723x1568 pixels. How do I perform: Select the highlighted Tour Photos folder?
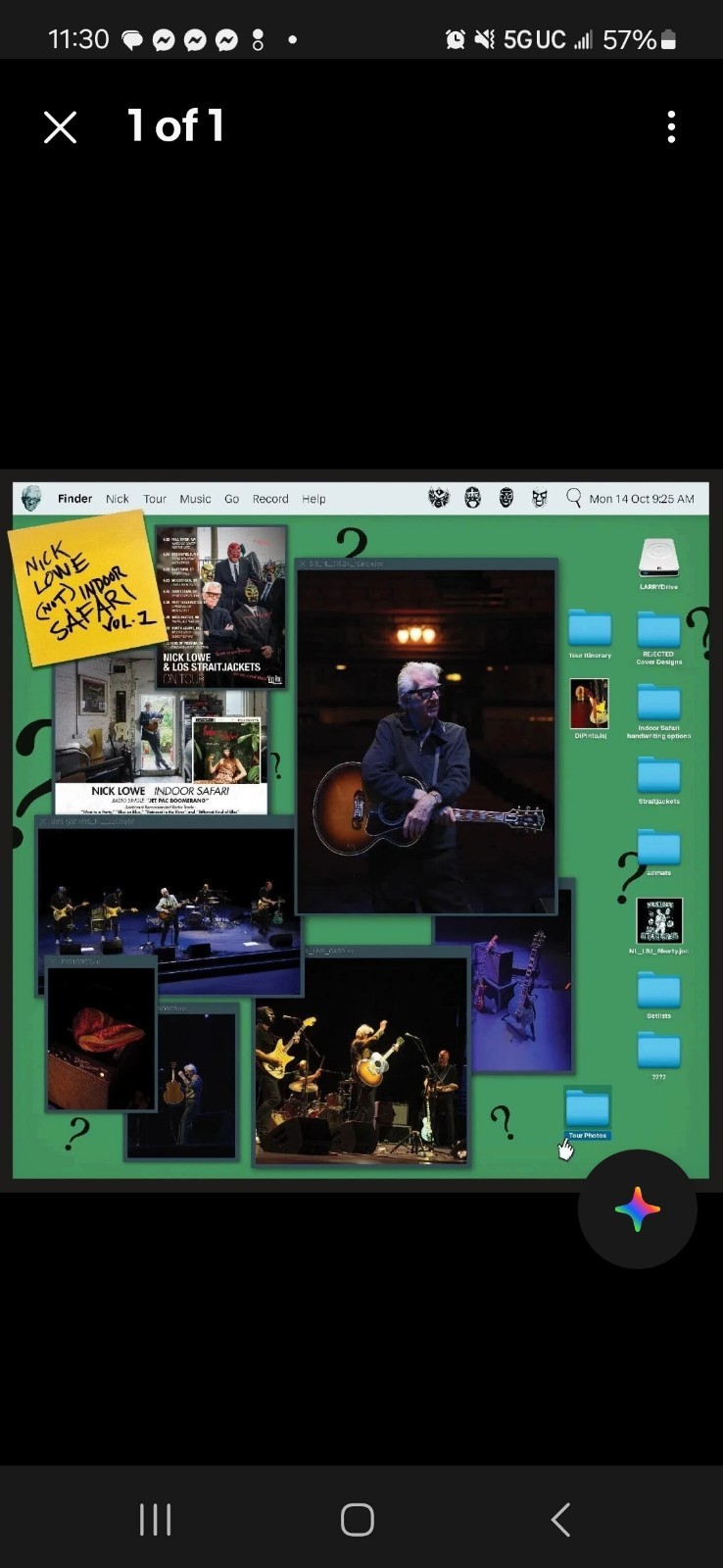coord(588,1113)
